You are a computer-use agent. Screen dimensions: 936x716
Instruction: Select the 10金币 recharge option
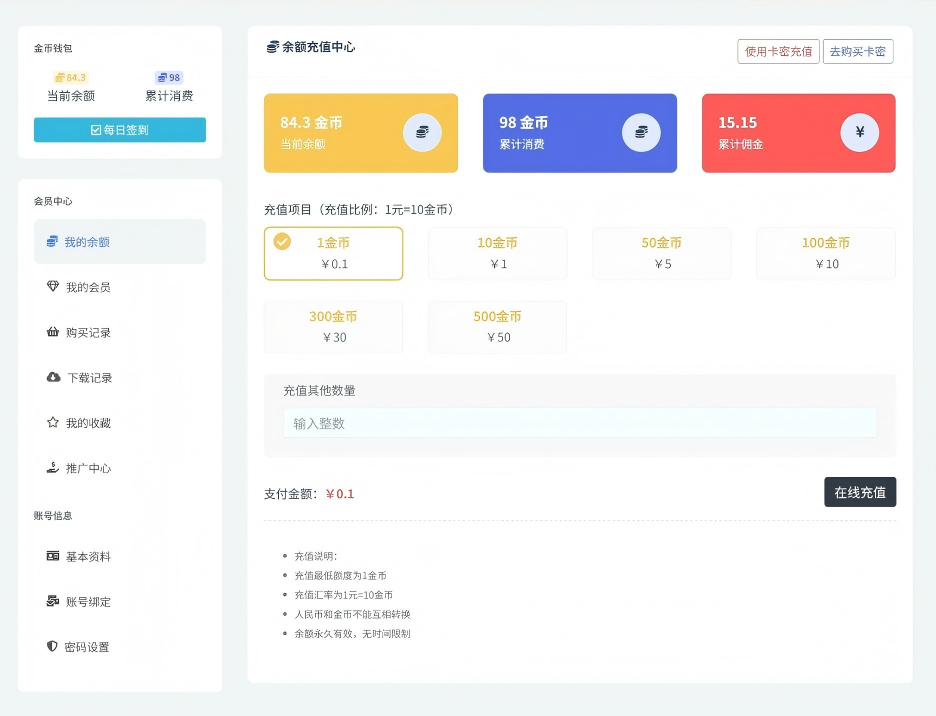click(x=497, y=253)
